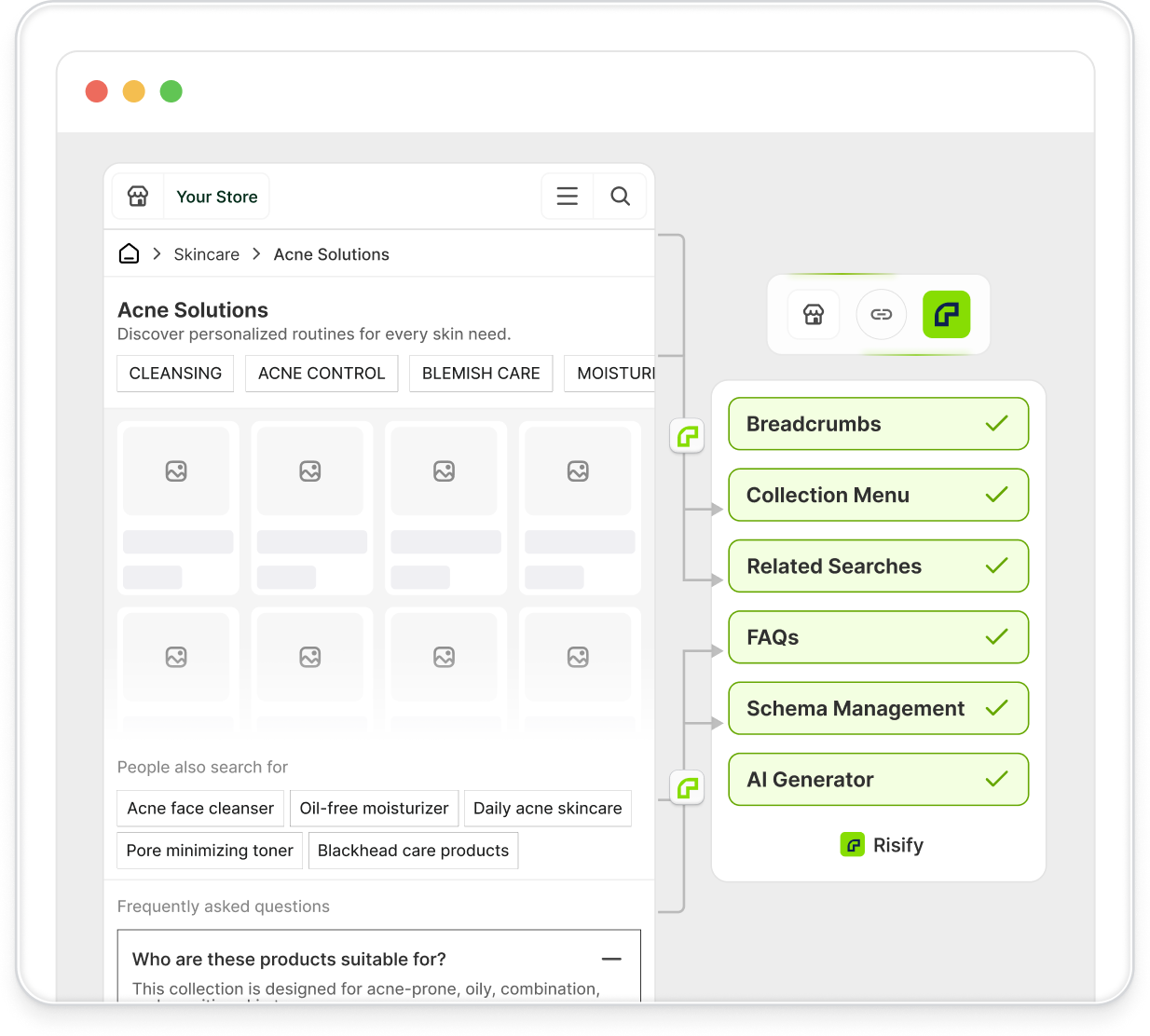Open the Skincare breadcrumb link

[206, 254]
